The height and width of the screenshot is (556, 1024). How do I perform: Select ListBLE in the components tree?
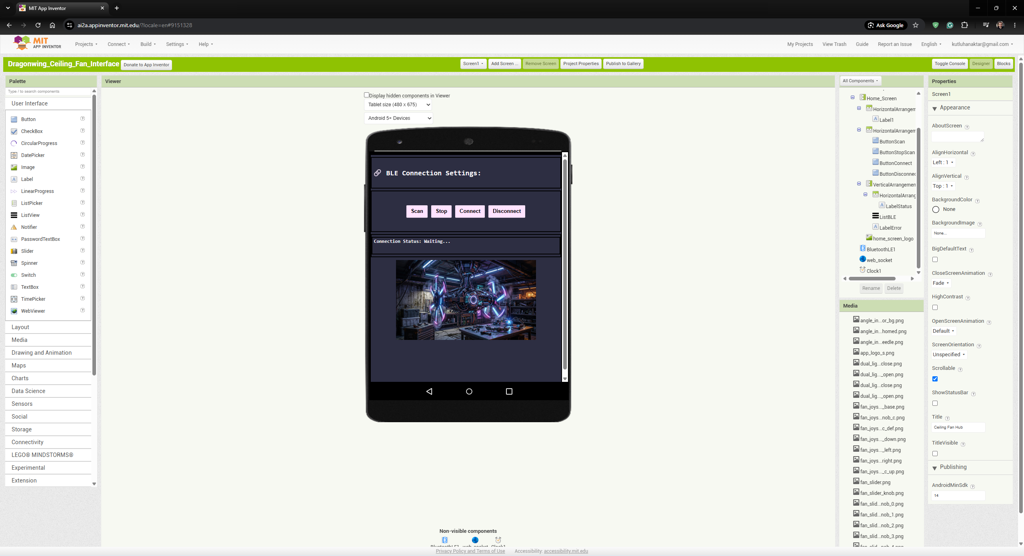(x=887, y=217)
